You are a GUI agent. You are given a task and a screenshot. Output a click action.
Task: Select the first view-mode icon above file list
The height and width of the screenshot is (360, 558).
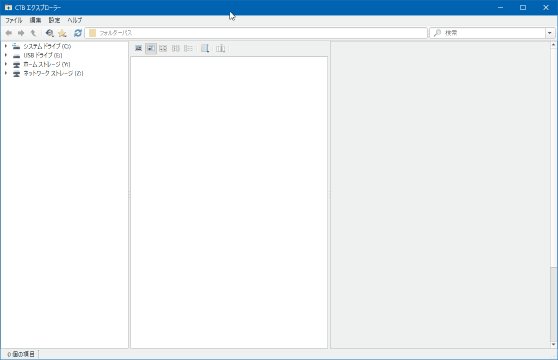pos(138,48)
